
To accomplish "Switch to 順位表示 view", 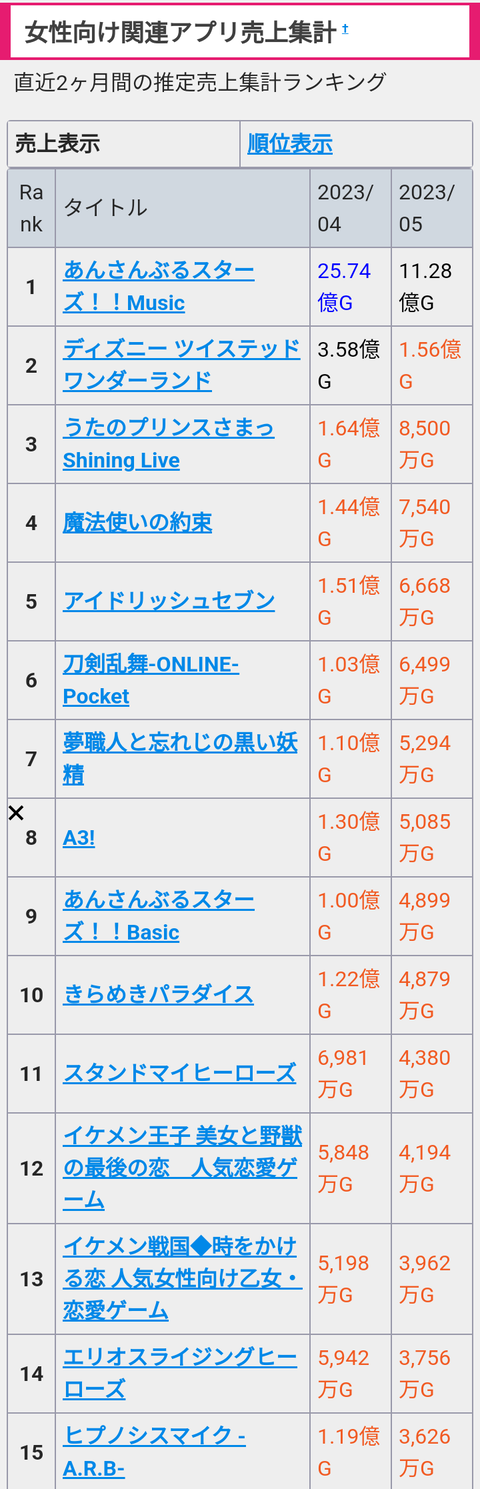I will (290, 143).
